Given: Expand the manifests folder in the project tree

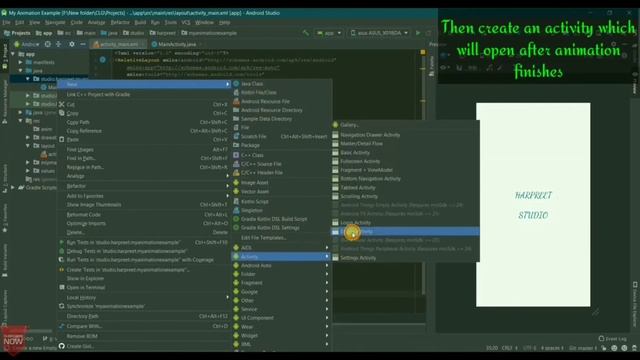Looking at the screenshot, I should click(20, 62).
